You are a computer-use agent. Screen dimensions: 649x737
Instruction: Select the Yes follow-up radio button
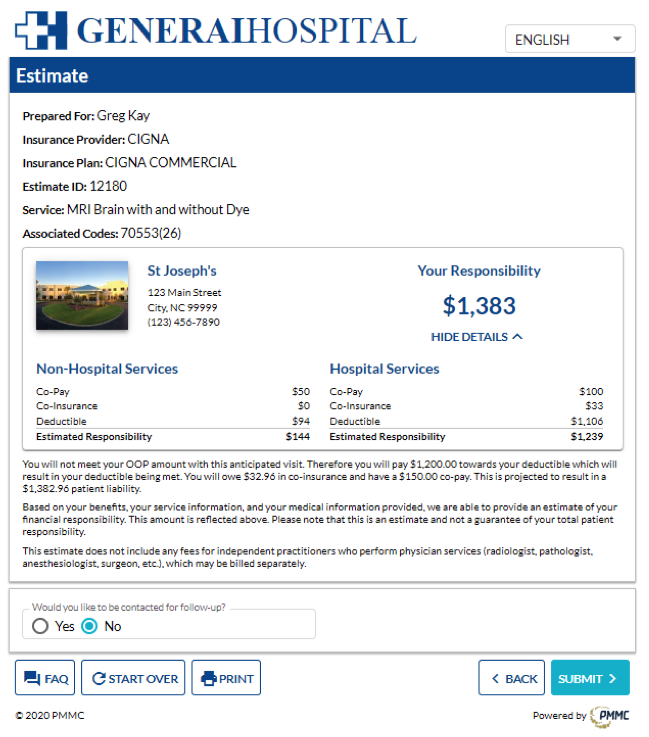click(40, 626)
